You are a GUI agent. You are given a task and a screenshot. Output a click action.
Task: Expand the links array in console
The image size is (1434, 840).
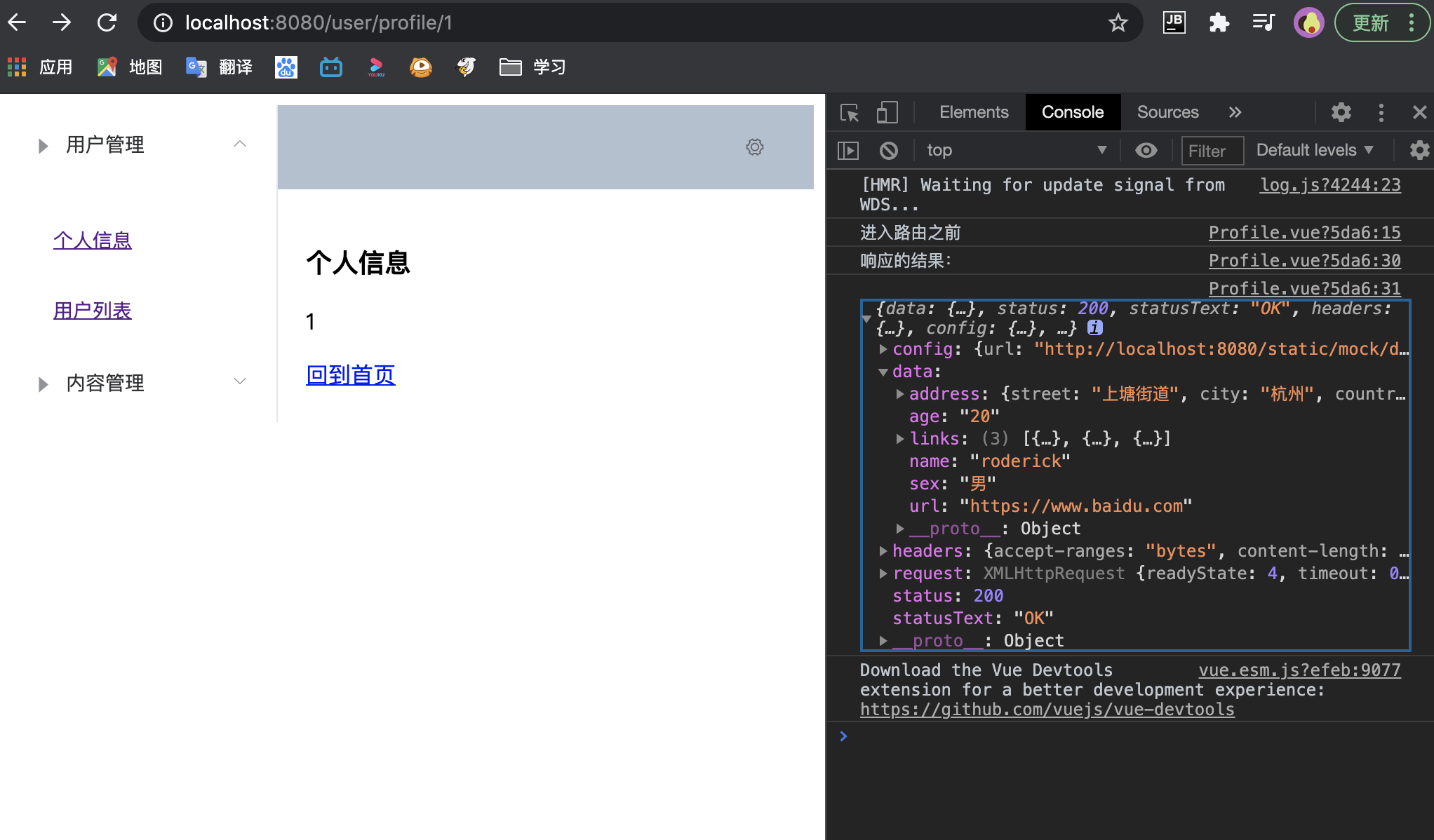point(900,439)
